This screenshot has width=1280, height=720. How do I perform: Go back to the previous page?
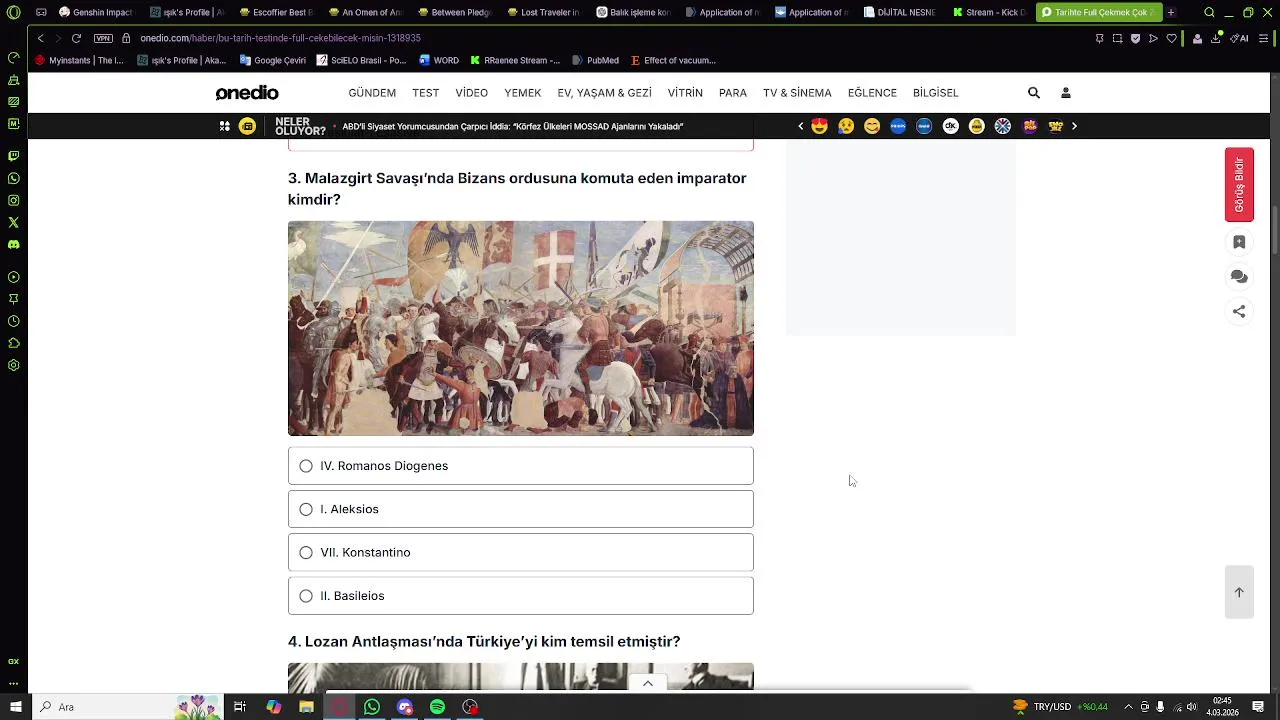click(40, 38)
